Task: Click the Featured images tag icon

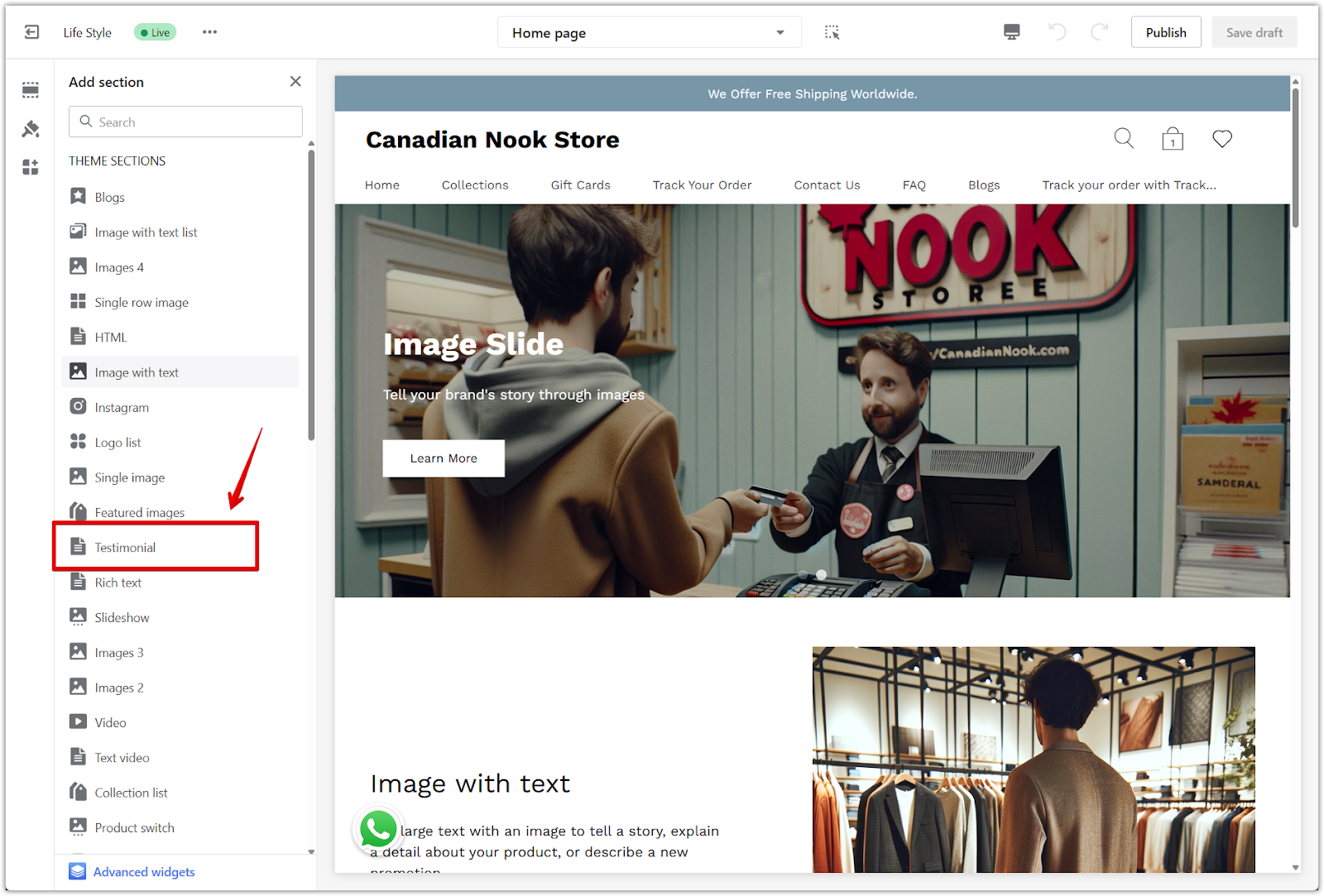Action: [x=78, y=511]
